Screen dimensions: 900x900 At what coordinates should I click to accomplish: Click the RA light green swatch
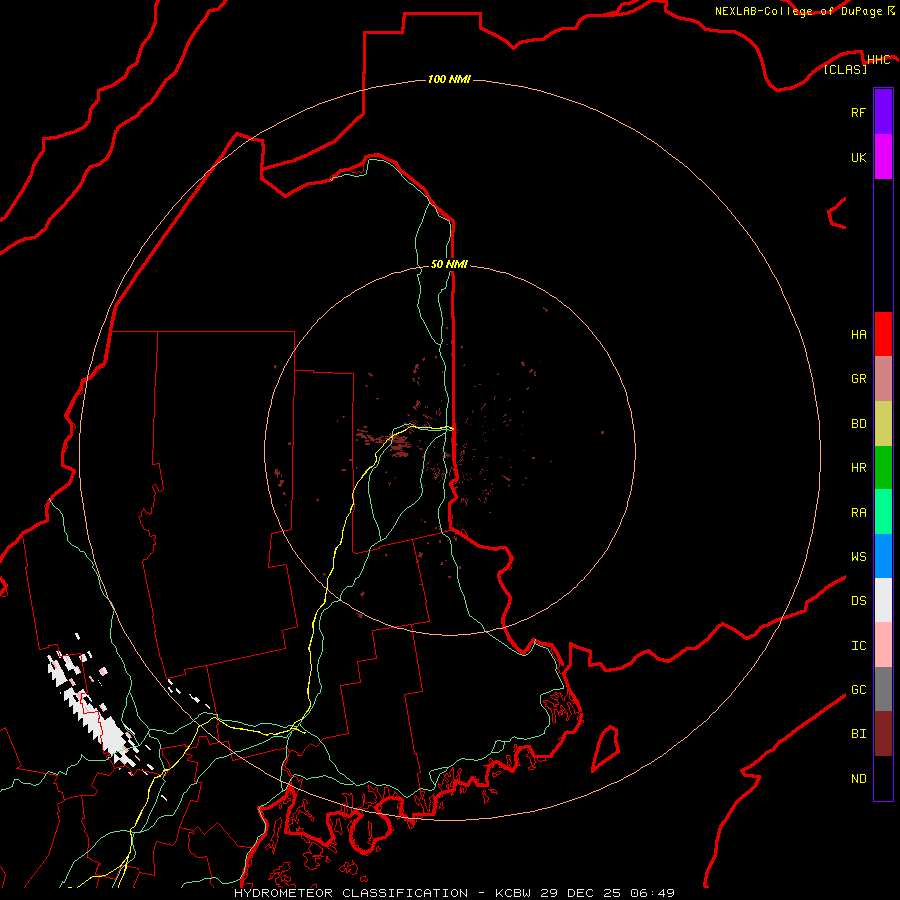pos(883,512)
